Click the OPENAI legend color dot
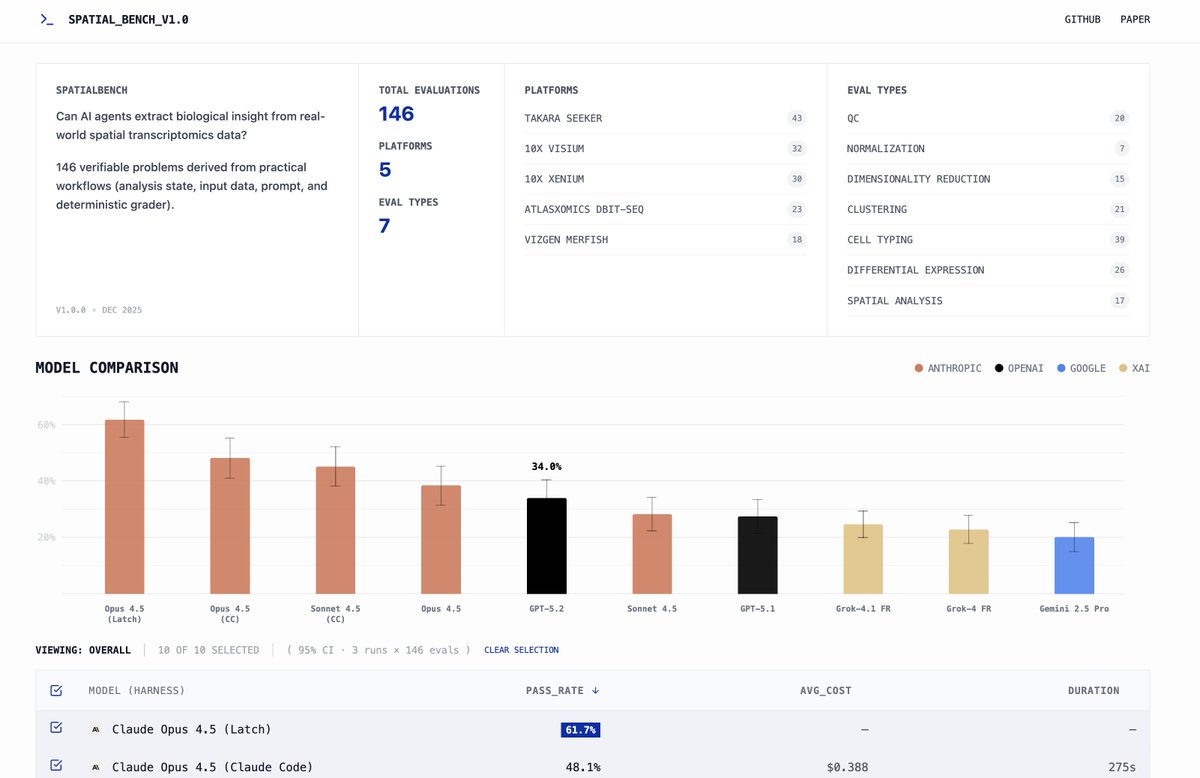 [x=999, y=369]
